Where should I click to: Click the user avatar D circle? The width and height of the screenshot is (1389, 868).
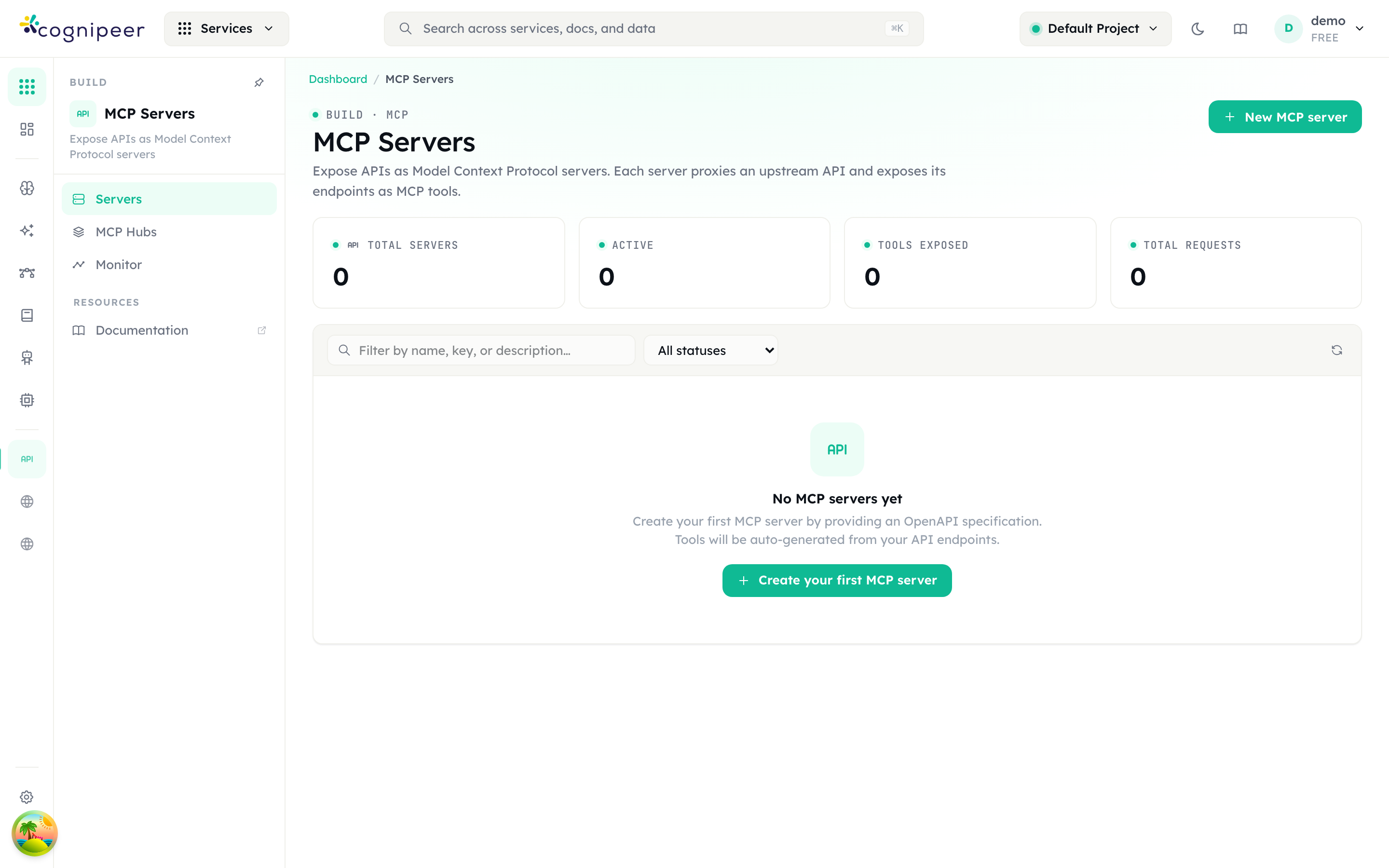[1289, 29]
